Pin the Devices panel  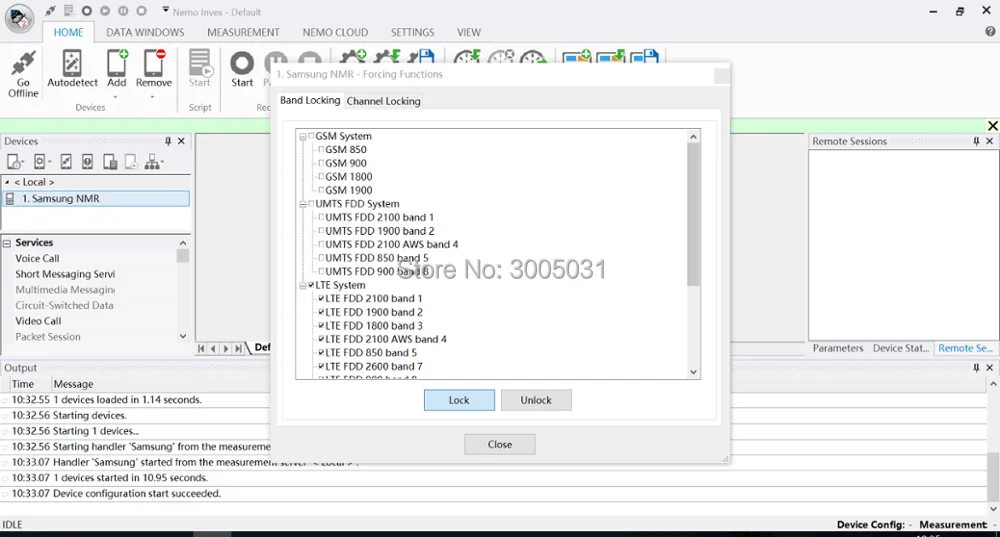(x=168, y=141)
